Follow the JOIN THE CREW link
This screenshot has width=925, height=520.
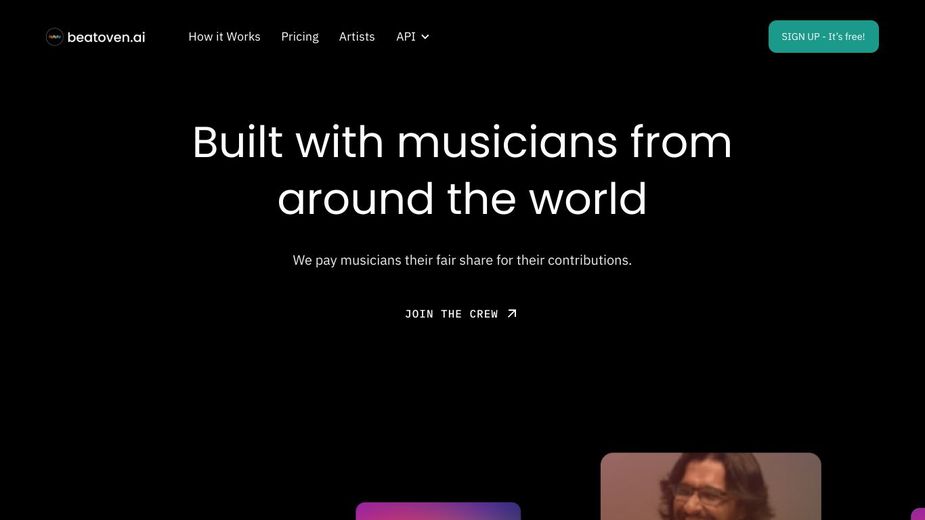click(x=451, y=314)
